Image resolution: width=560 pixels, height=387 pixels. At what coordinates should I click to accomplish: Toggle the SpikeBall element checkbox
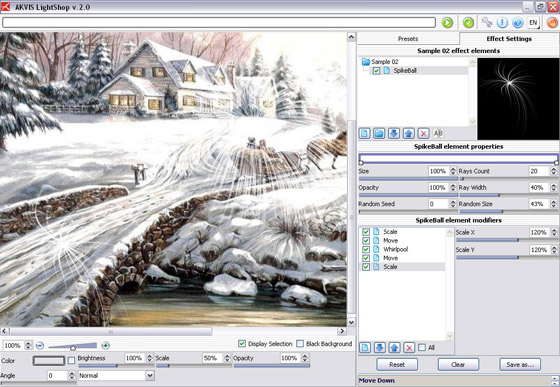click(376, 71)
